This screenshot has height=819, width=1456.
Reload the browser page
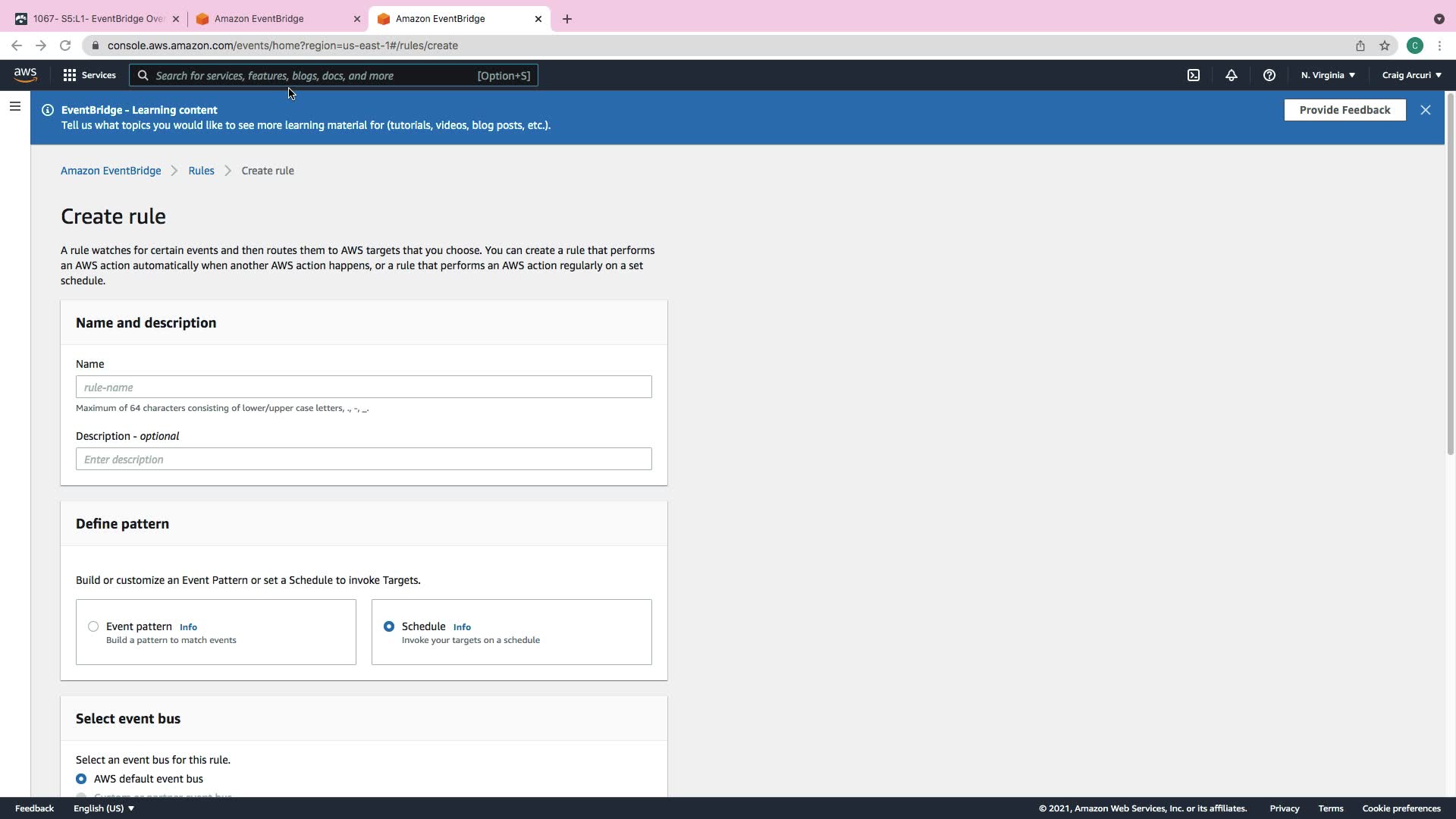[65, 45]
